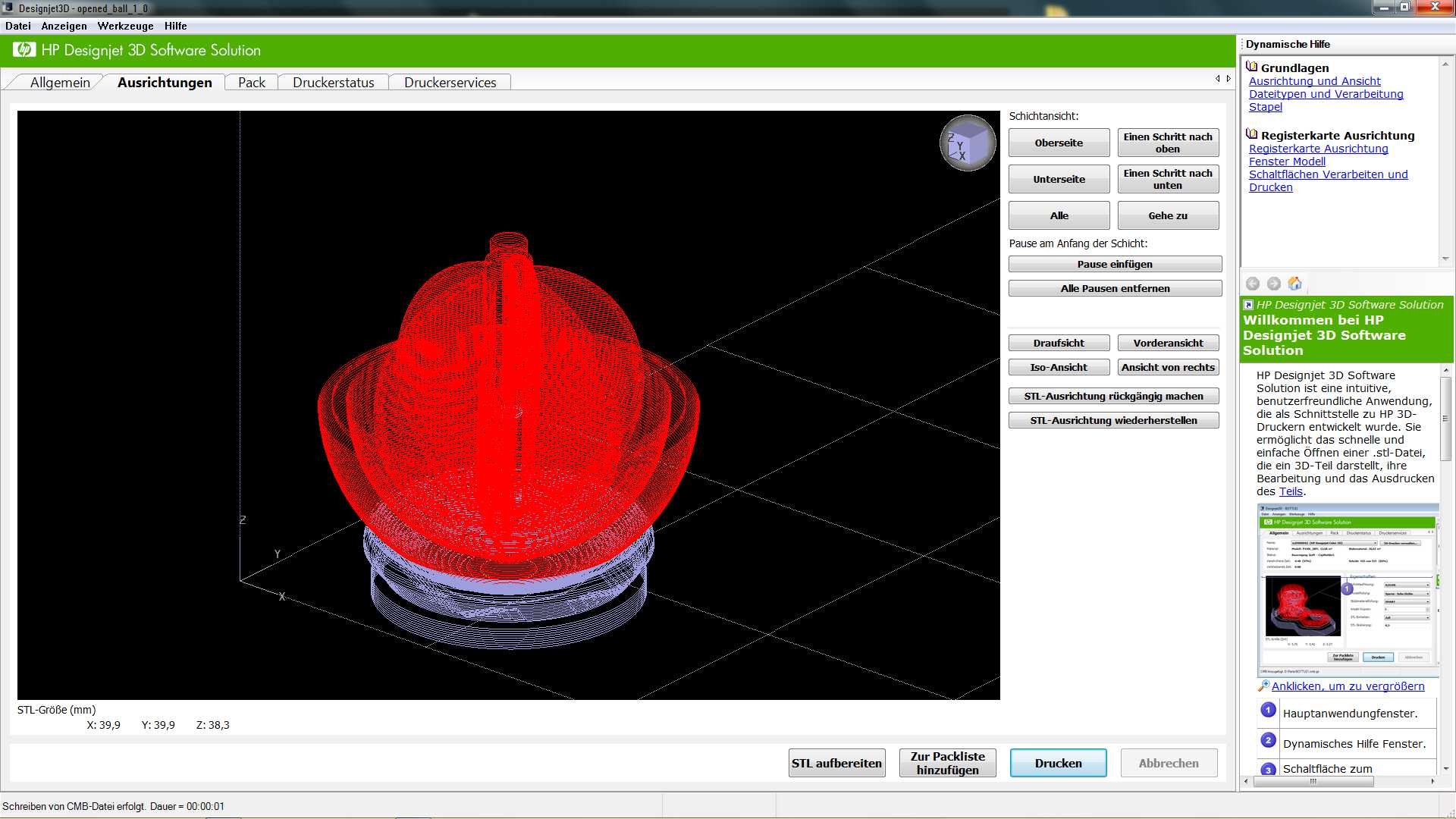This screenshot has height=819, width=1456.
Task: Switch to Draufsicht view
Action: [1059, 343]
